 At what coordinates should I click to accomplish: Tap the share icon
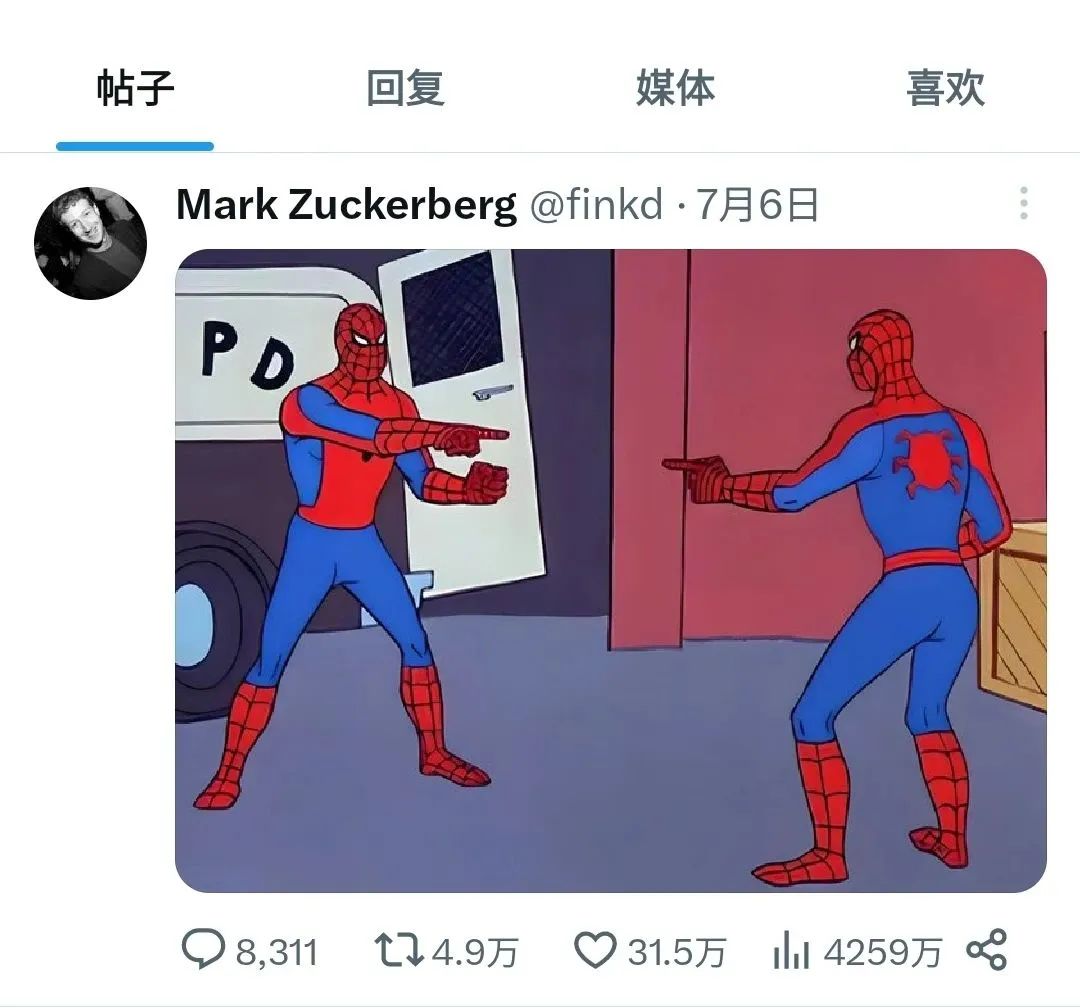pyautogui.click(x=986, y=950)
